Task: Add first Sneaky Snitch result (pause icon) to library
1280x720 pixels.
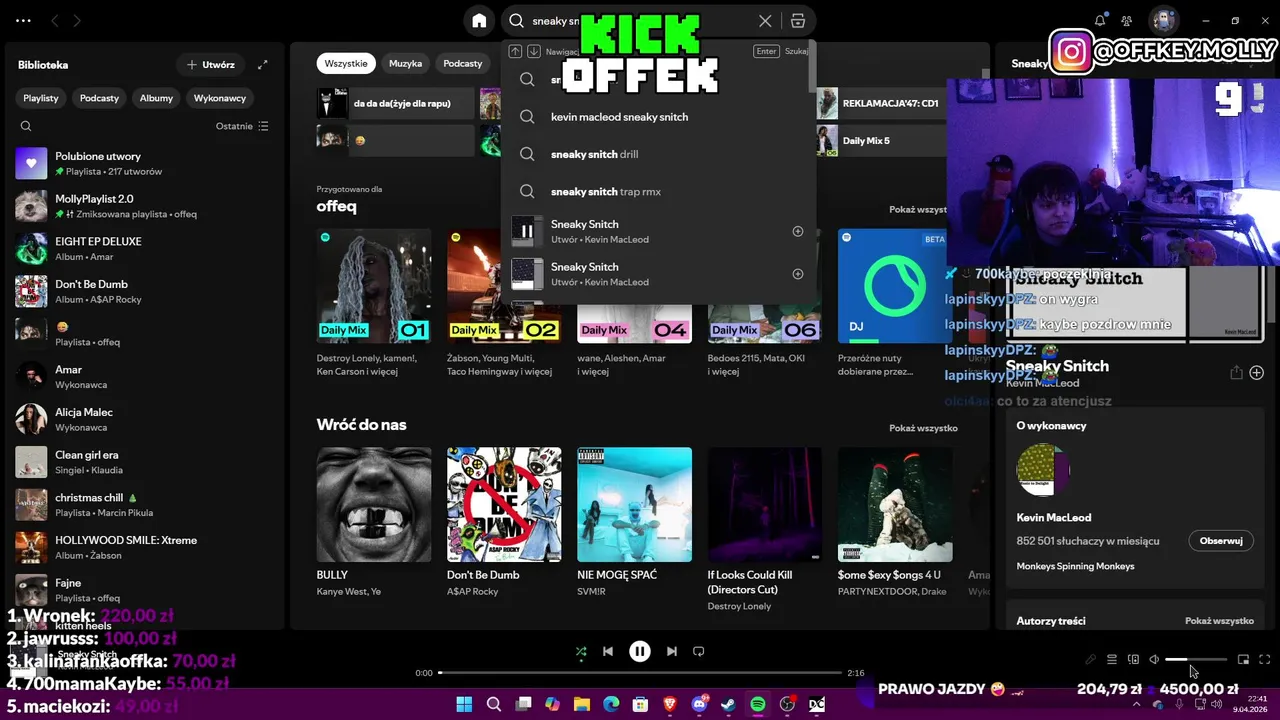Action: [798, 231]
